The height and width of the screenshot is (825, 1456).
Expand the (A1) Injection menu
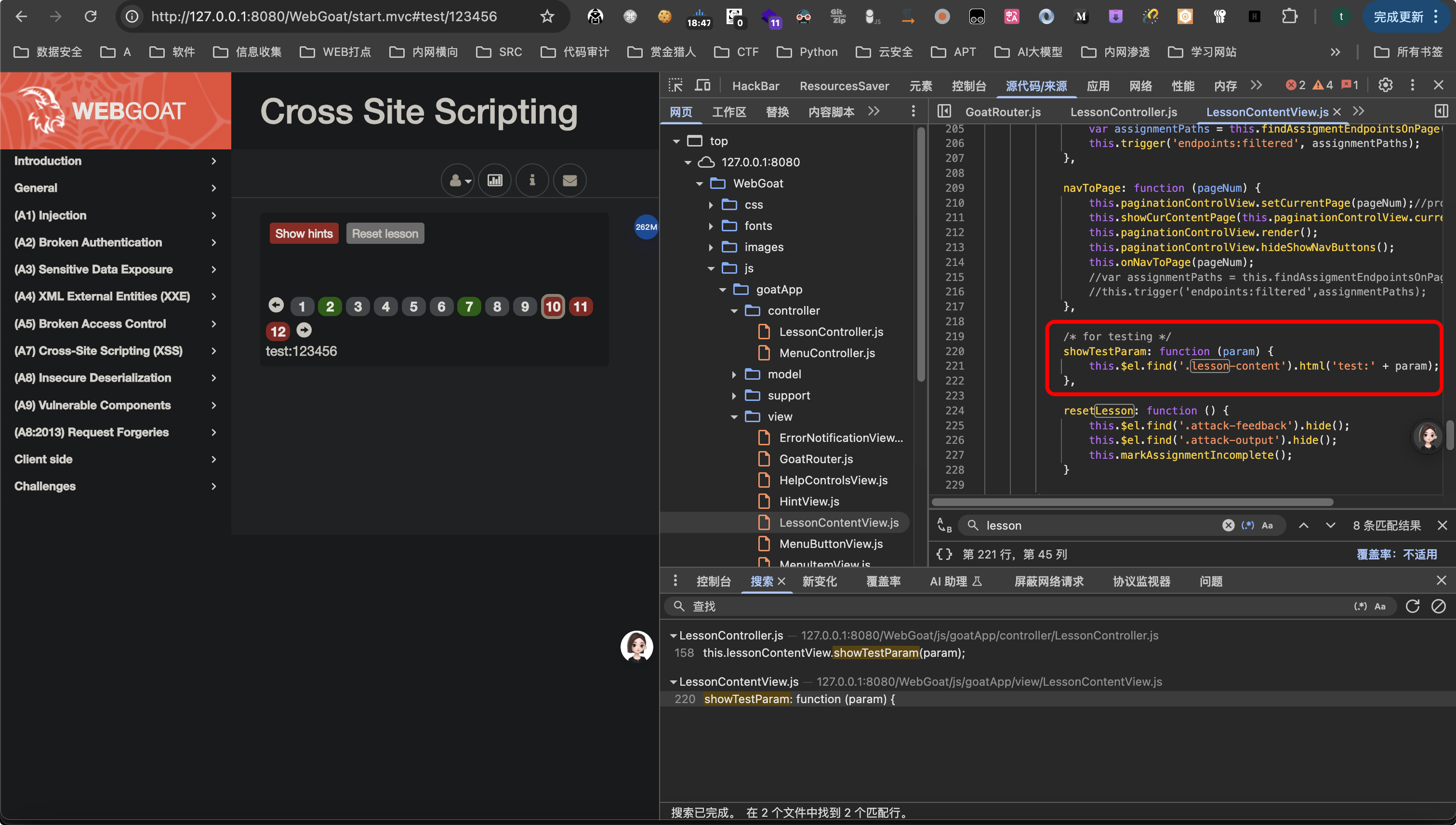(116, 215)
